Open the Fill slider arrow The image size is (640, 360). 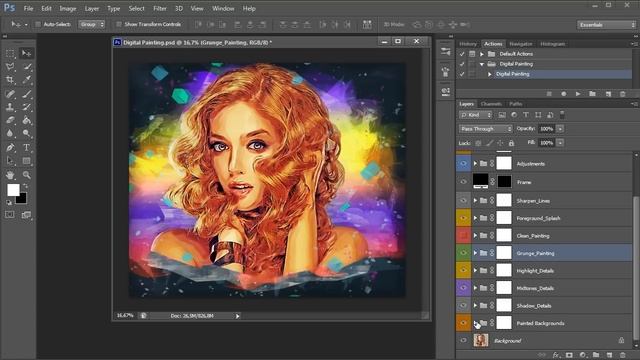click(560, 143)
